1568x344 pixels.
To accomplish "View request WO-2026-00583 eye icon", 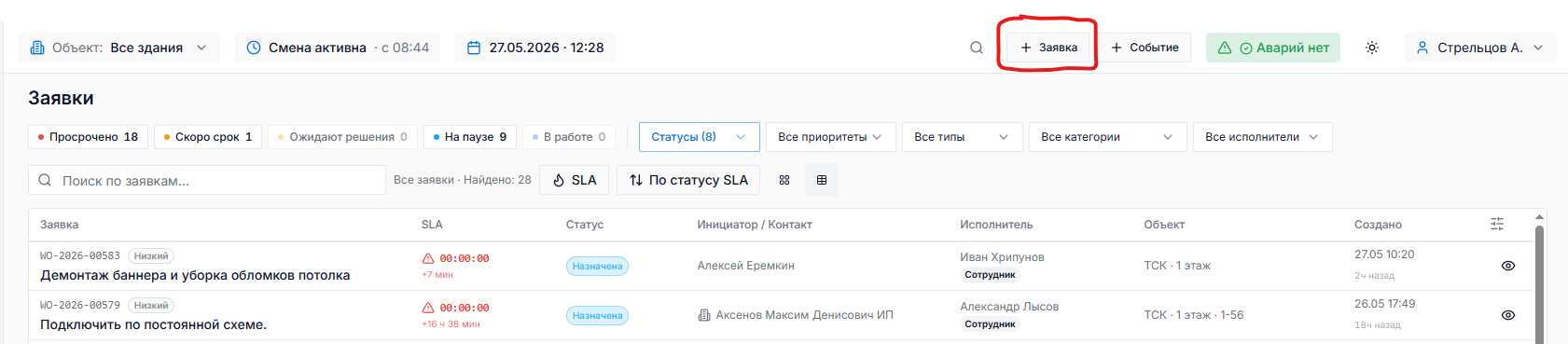I will pos(1508,266).
